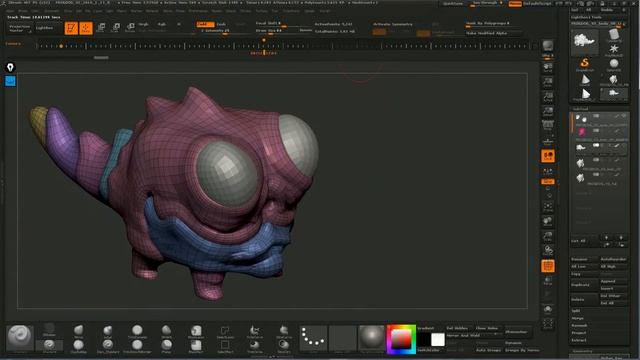640x360 pixels.
Task: Select the black secondary color swatch
Action: (x=424, y=340)
